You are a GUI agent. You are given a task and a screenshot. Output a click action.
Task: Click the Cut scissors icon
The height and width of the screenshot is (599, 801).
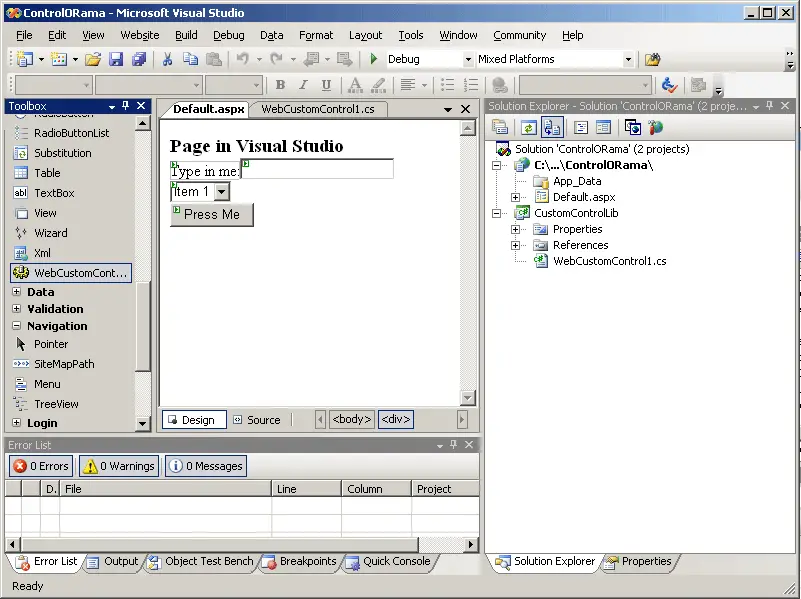pyautogui.click(x=167, y=59)
